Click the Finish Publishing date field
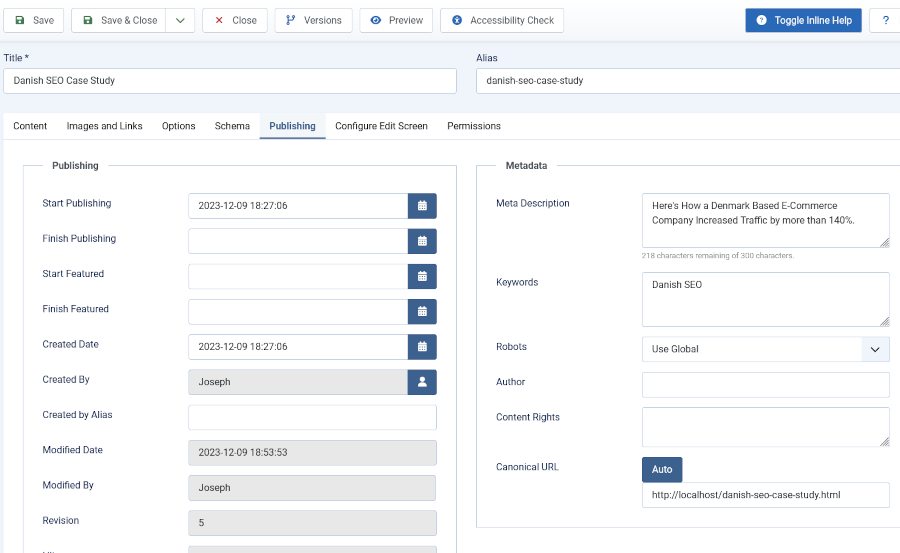Viewport: 900px width, 553px height. coord(298,241)
